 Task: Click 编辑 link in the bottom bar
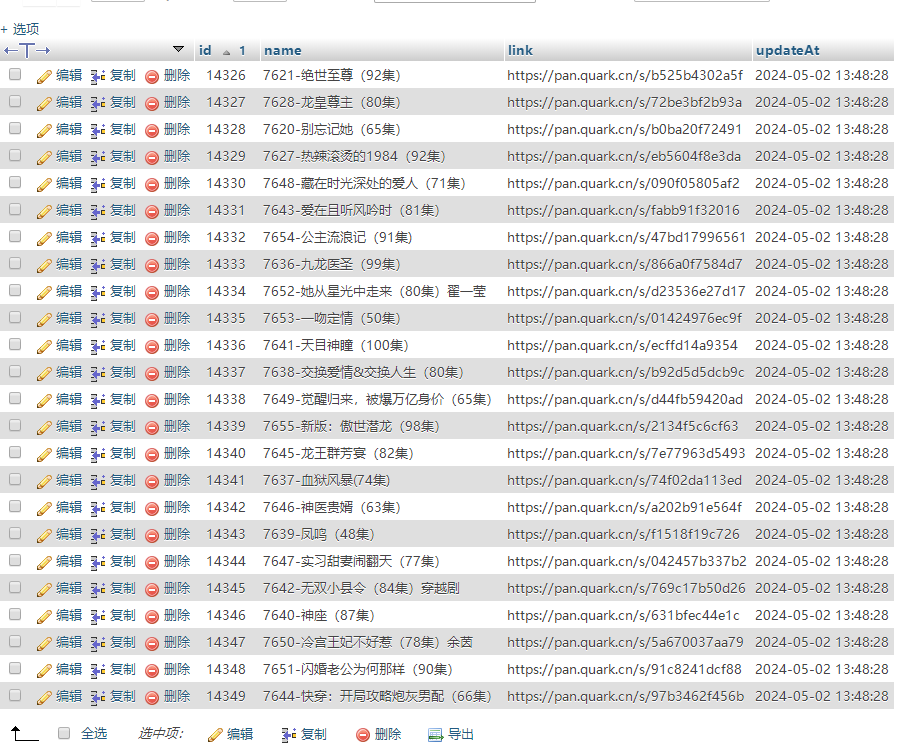point(240,734)
